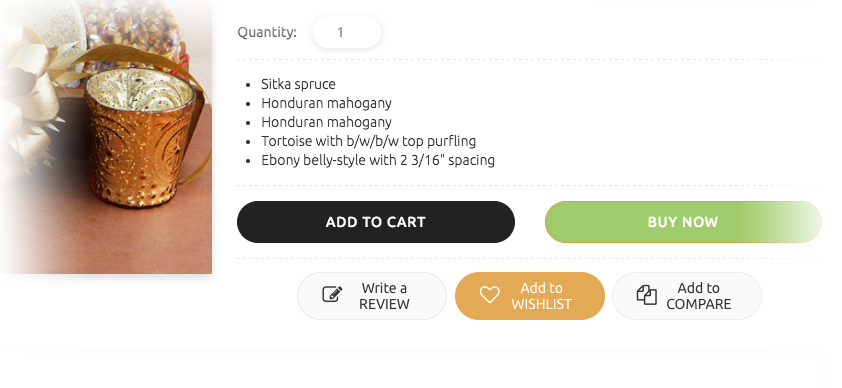Add the item via Add to WISHLIST
The height and width of the screenshot is (388, 842).
tap(529, 296)
